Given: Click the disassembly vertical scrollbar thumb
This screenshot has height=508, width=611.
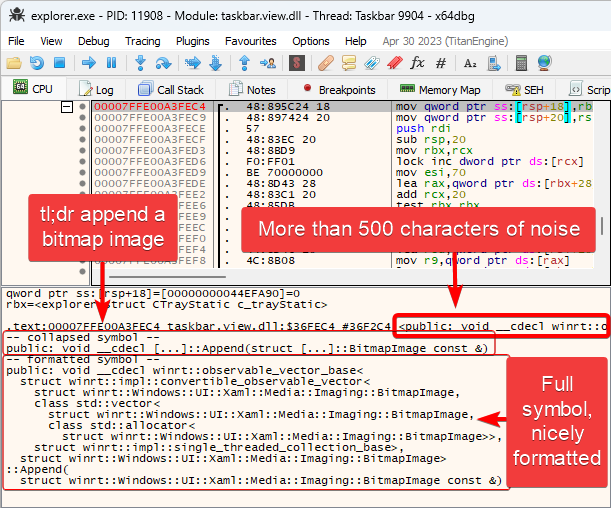Looking at the screenshot, I should click(602, 226).
